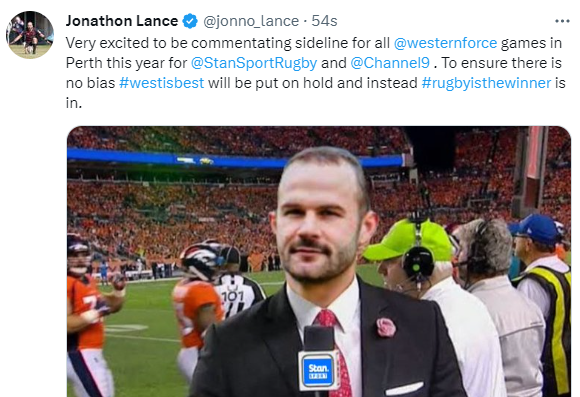Click the referee's 101 jersey in photo
This screenshot has width=580, height=397.
click(237, 294)
